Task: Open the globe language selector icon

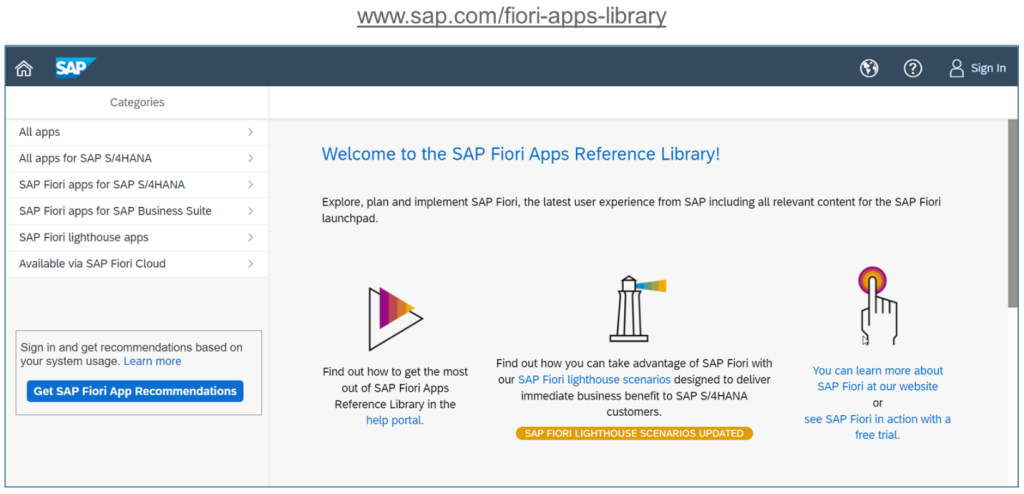Action: (x=869, y=68)
